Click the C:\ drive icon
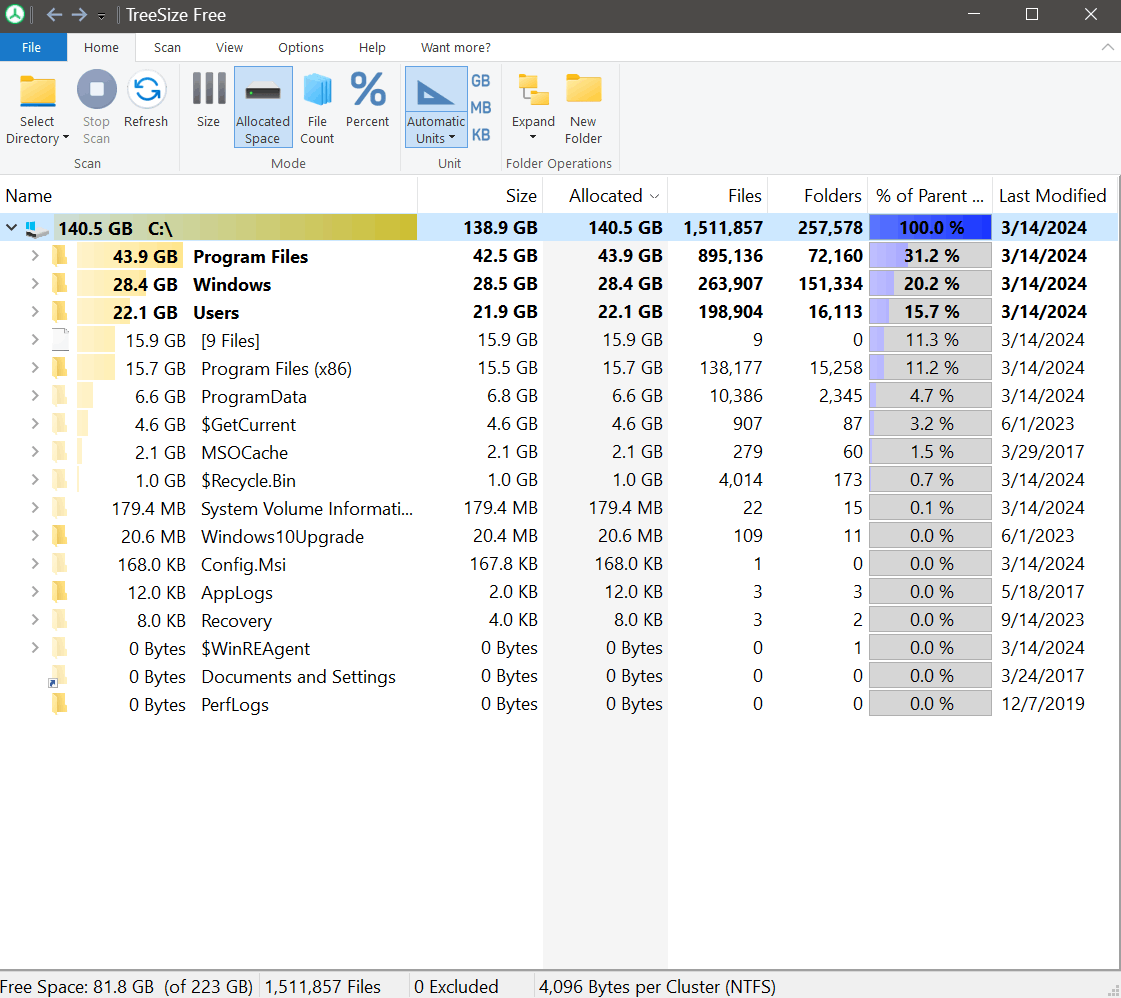 (x=36, y=229)
